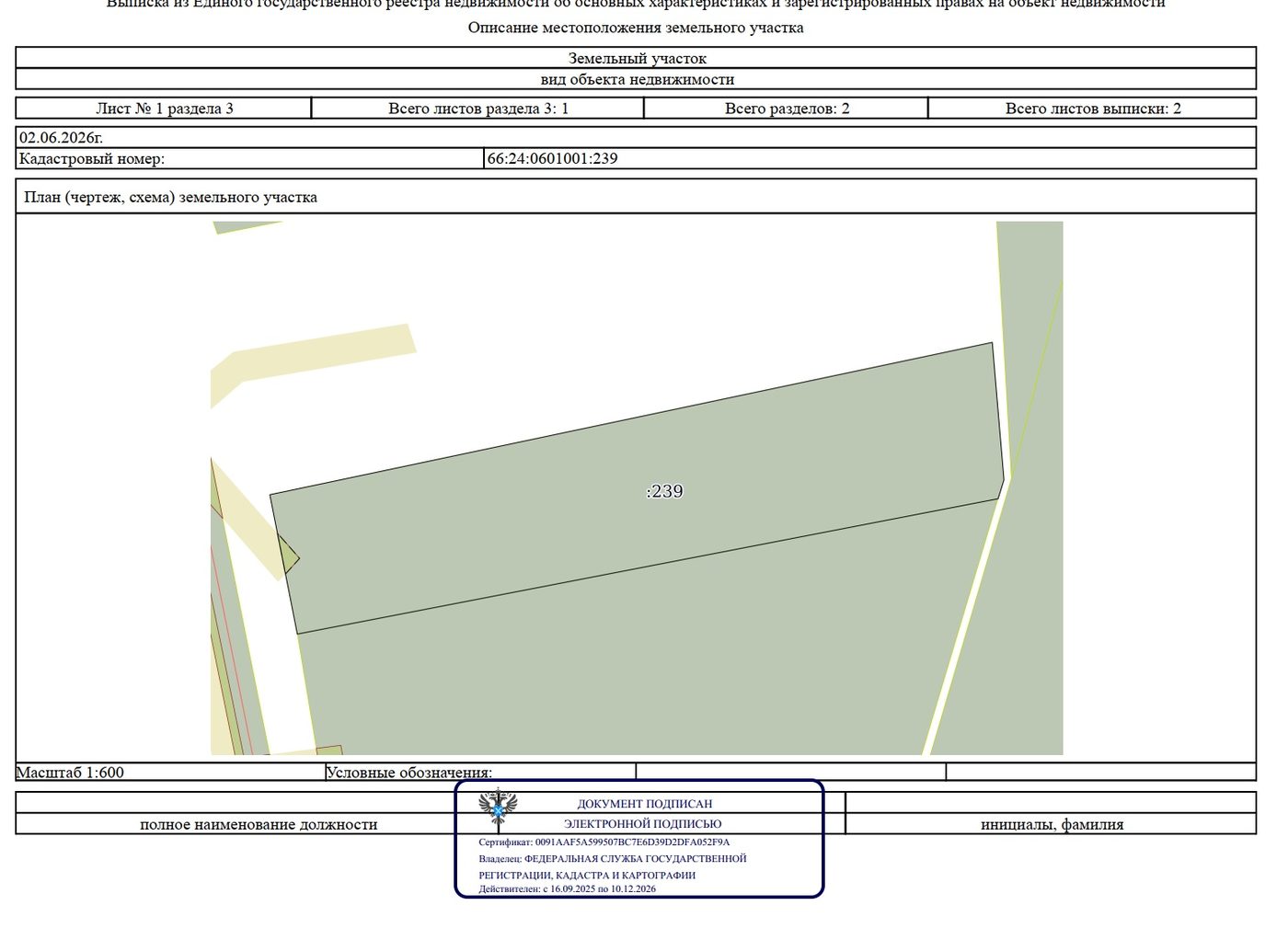Viewport: 1288px width, 928px height.
Task: Click the 'Кадастровый номер:' label cell
Action: 250,158
